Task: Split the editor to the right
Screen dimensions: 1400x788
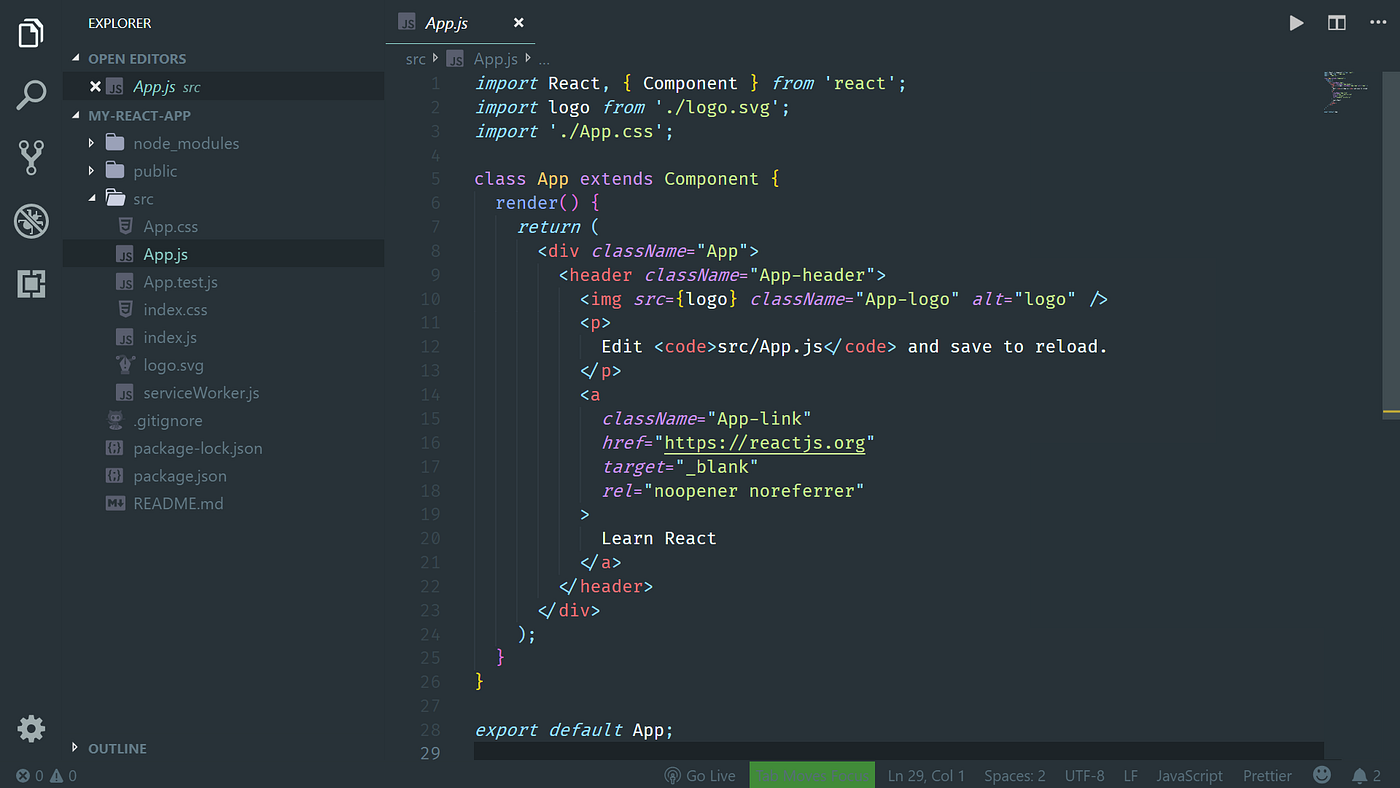Action: click(1337, 22)
